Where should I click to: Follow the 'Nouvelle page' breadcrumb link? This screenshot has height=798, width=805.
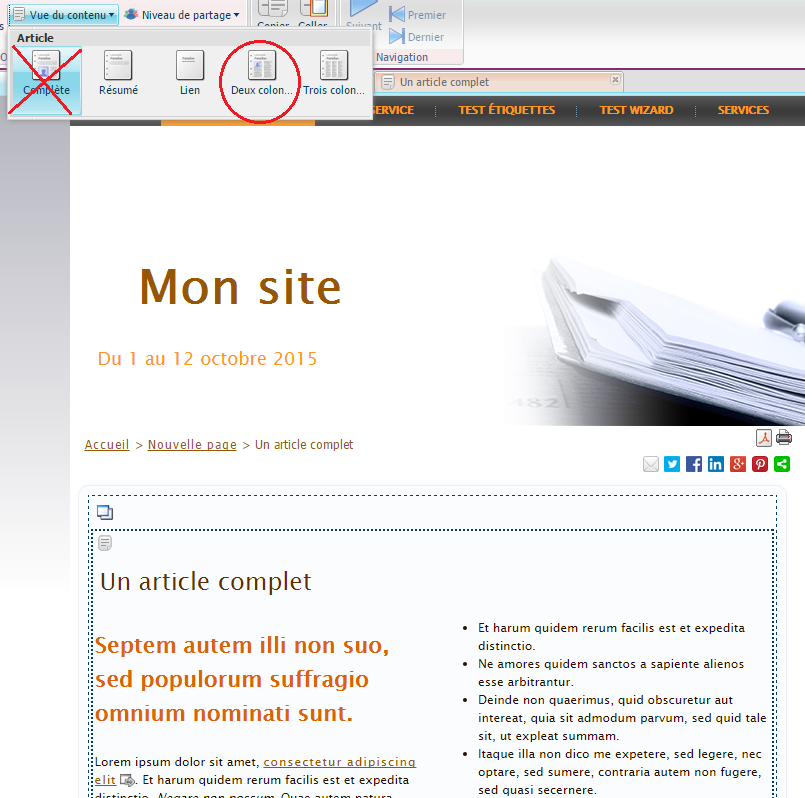(x=192, y=445)
